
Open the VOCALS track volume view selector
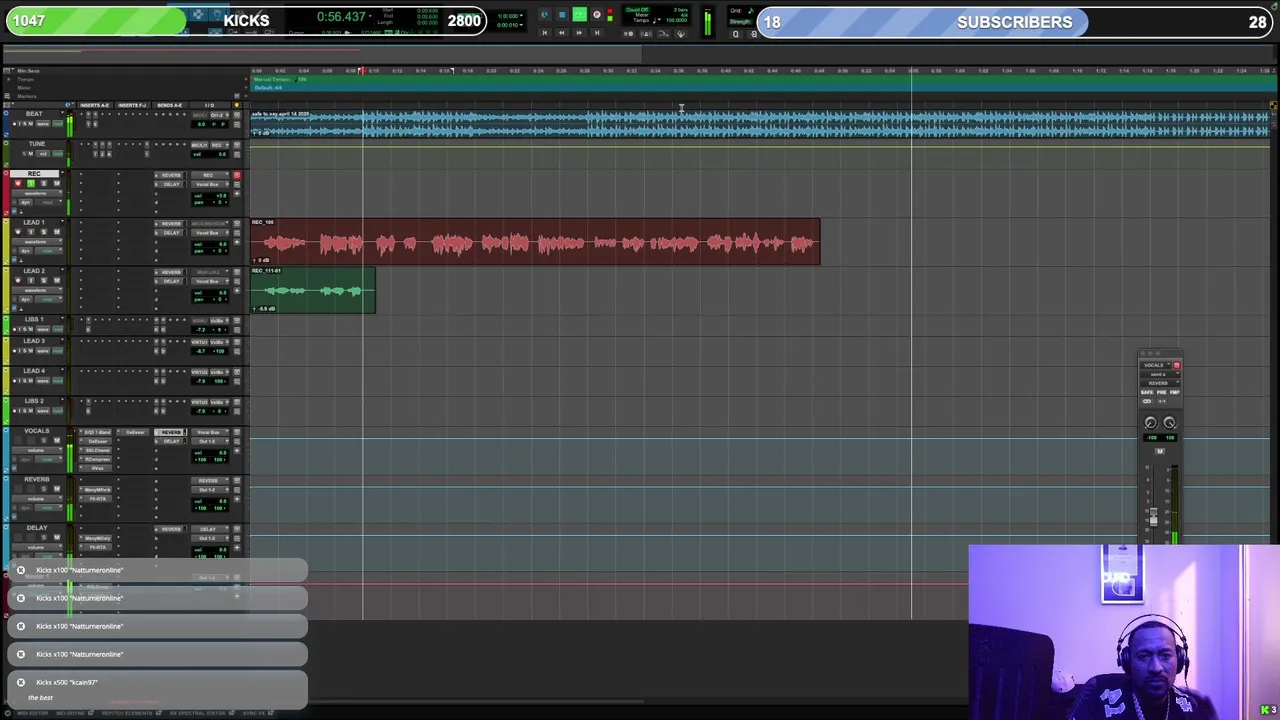37,450
